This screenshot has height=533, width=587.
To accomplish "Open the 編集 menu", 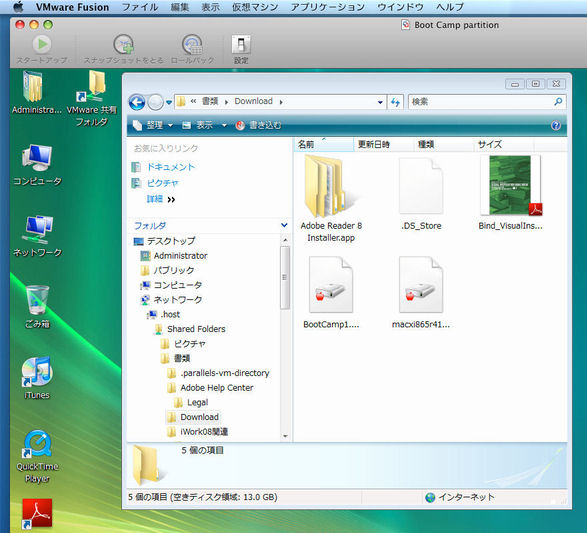I will click(x=180, y=7).
